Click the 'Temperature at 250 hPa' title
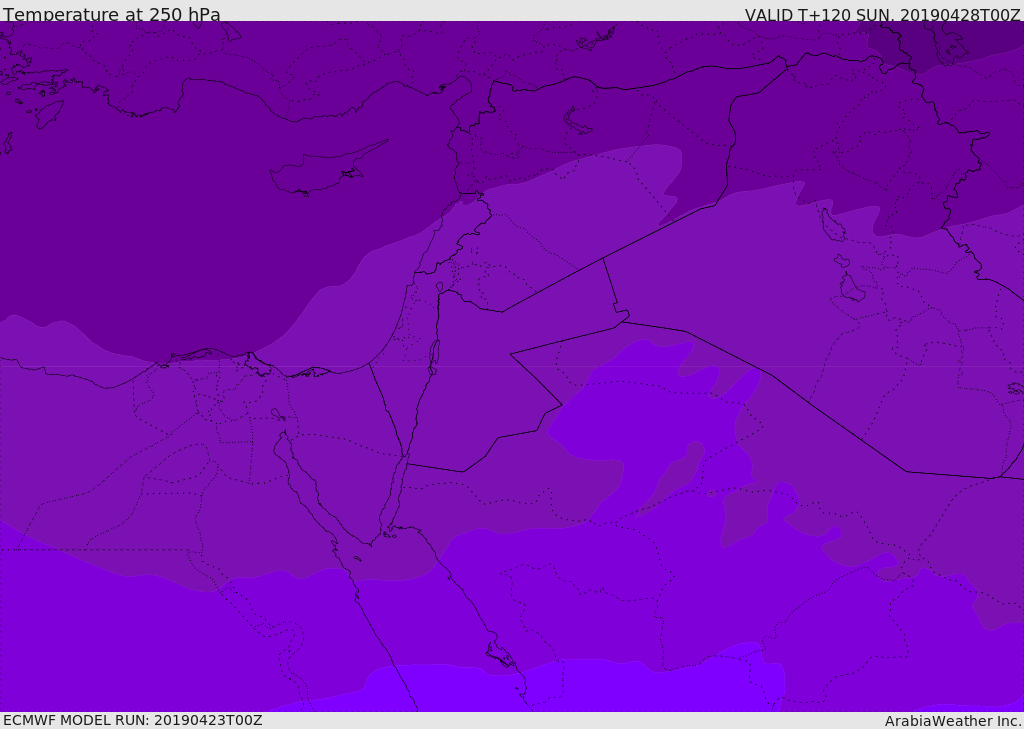This screenshot has height=729, width=1024. [x=112, y=14]
